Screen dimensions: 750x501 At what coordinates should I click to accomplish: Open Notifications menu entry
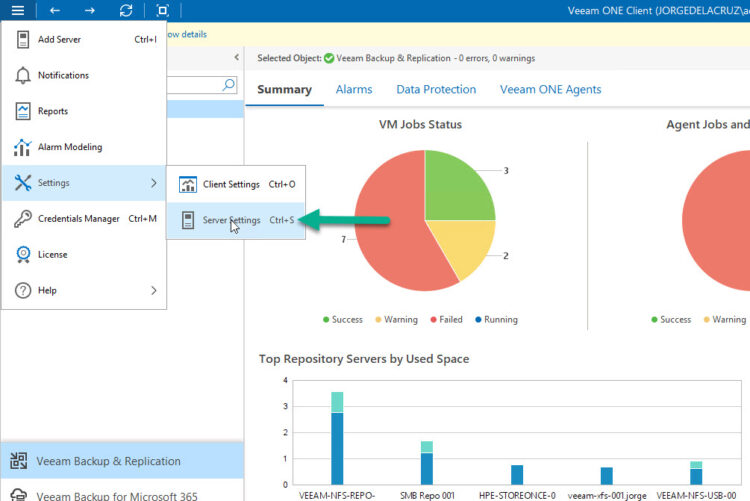pyautogui.click(x=63, y=76)
